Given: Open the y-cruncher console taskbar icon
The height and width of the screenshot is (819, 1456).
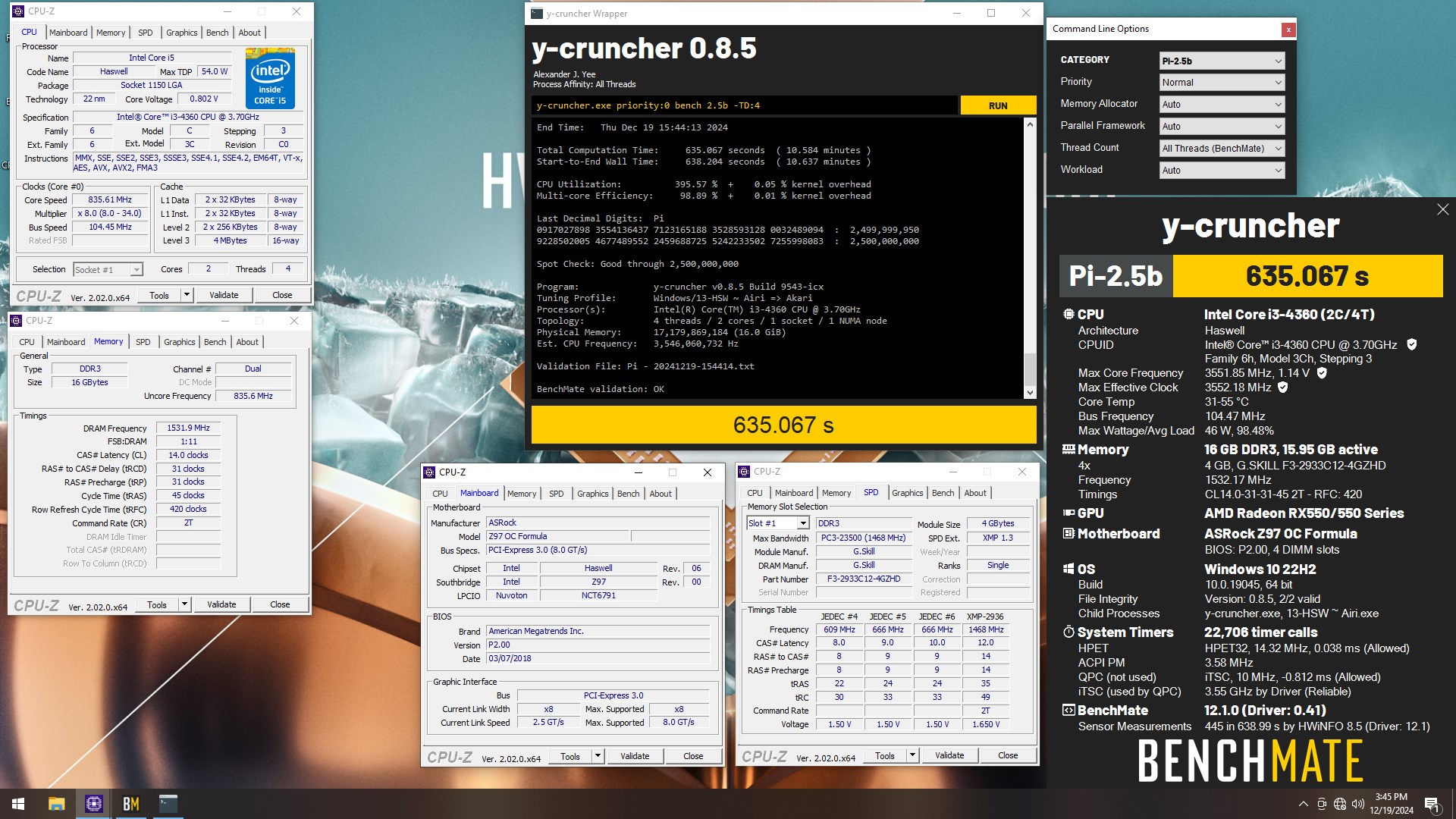Looking at the screenshot, I should tap(168, 804).
